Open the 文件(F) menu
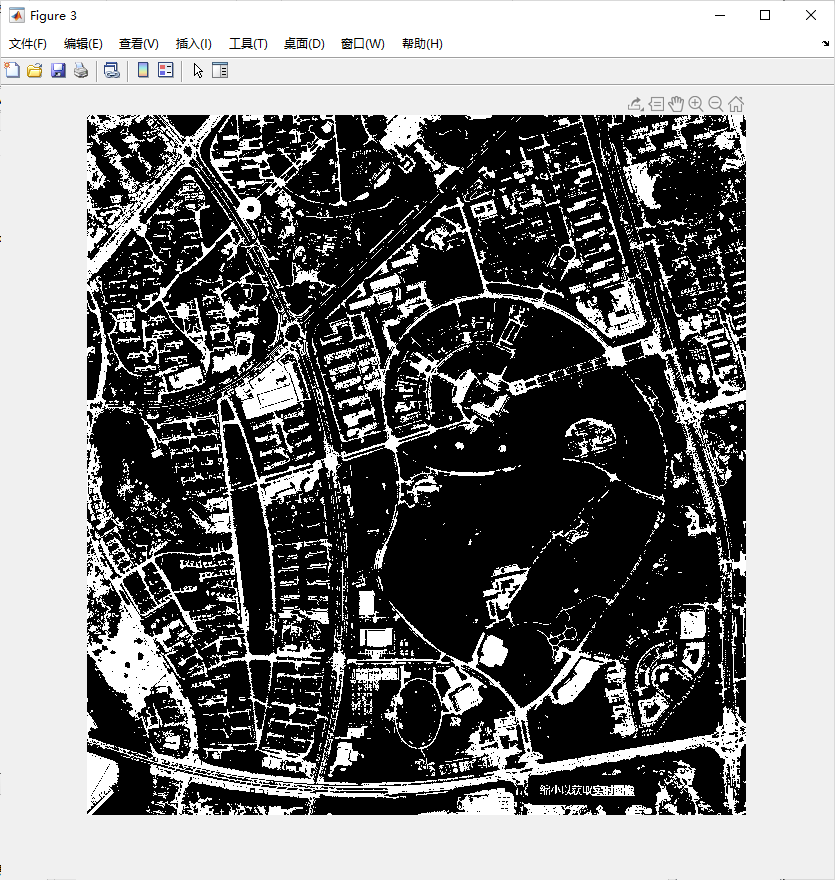The width and height of the screenshot is (835, 880). tap(28, 44)
